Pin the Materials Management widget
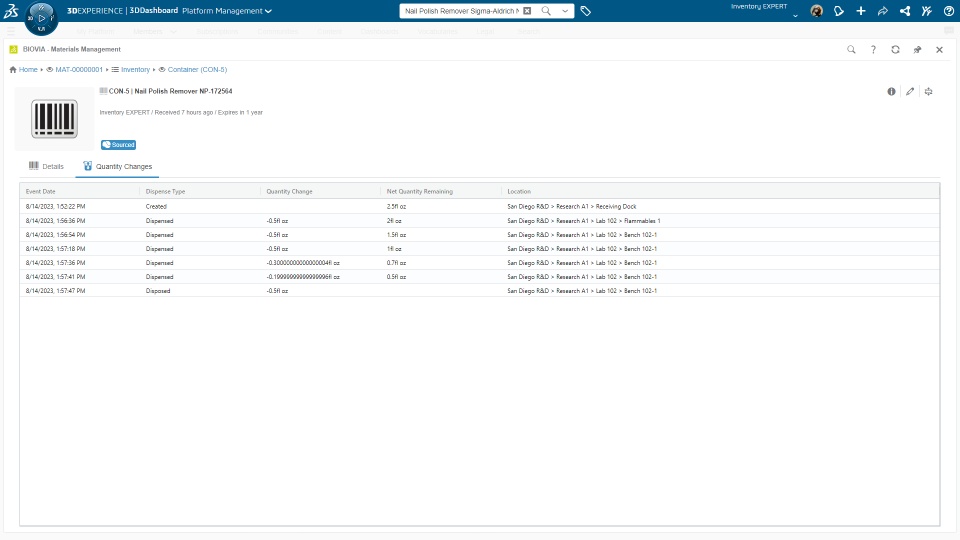 [x=917, y=50]
